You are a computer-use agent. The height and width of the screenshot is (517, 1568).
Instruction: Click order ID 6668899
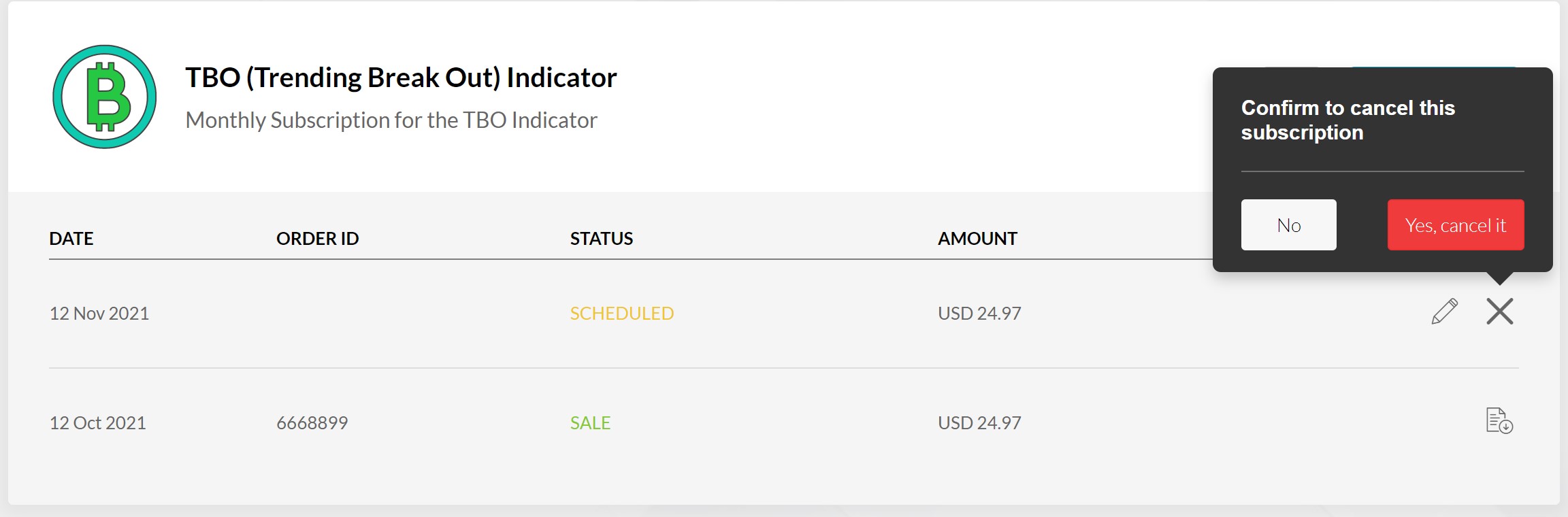[312, 423]
